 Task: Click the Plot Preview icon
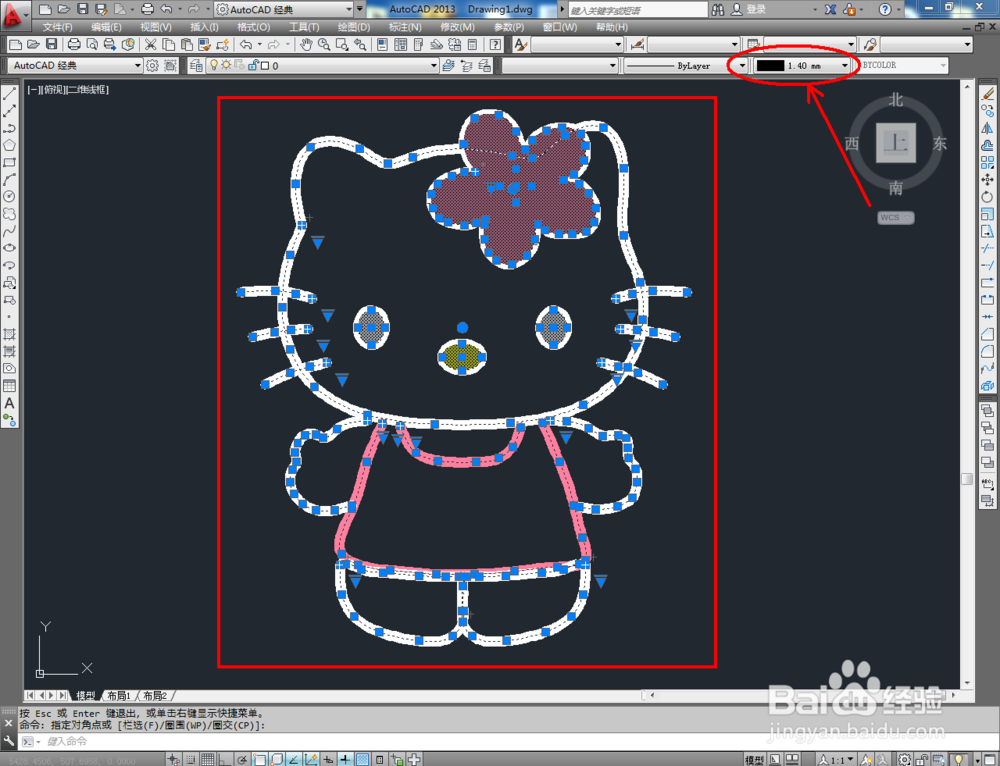tap(92, 44)
